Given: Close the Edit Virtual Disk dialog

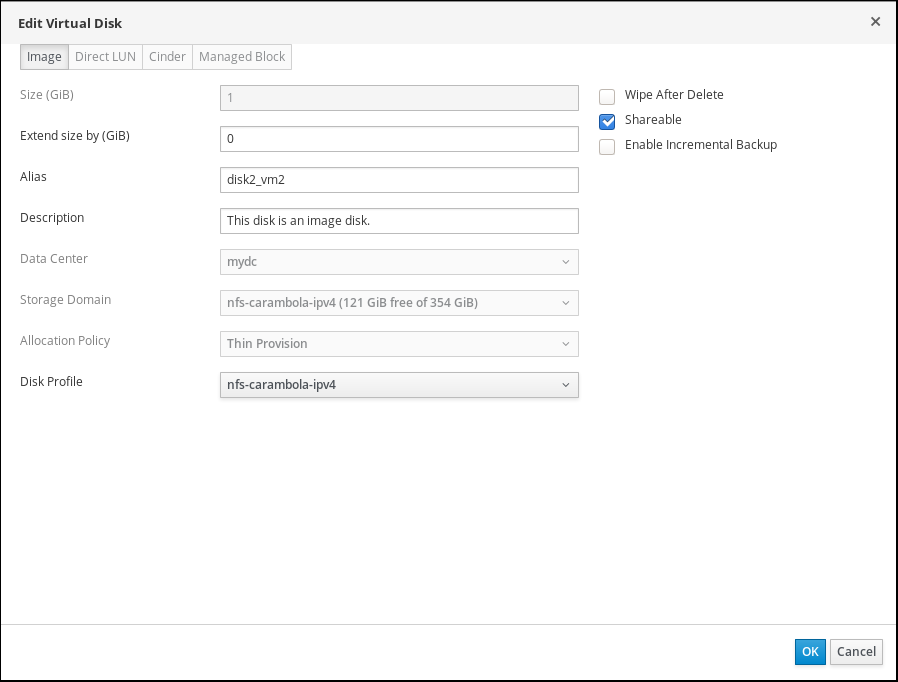Looking at the screenshot, I should coord(875,21).
